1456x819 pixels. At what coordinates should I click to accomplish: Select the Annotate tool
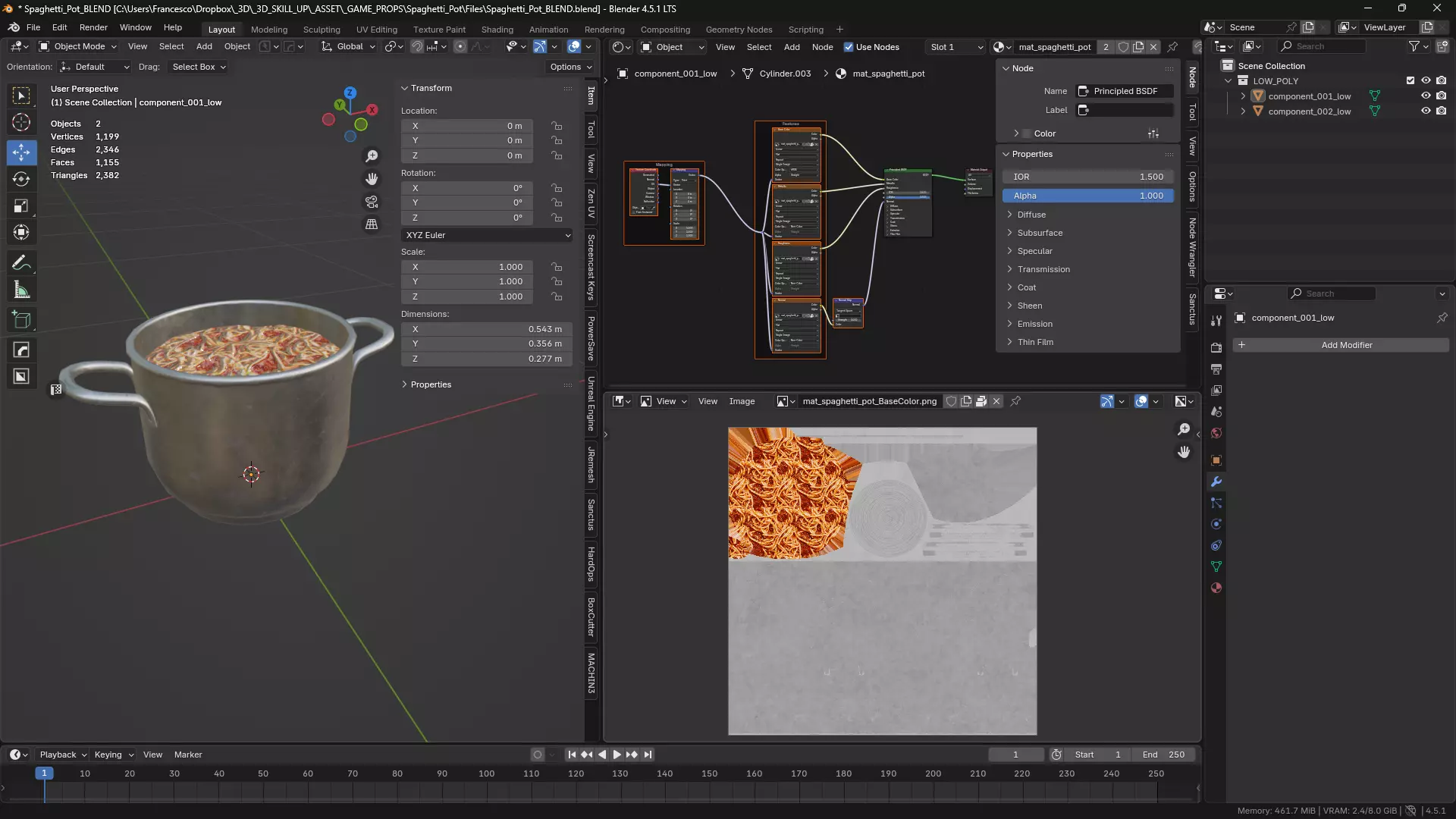(x=21, y=263)
